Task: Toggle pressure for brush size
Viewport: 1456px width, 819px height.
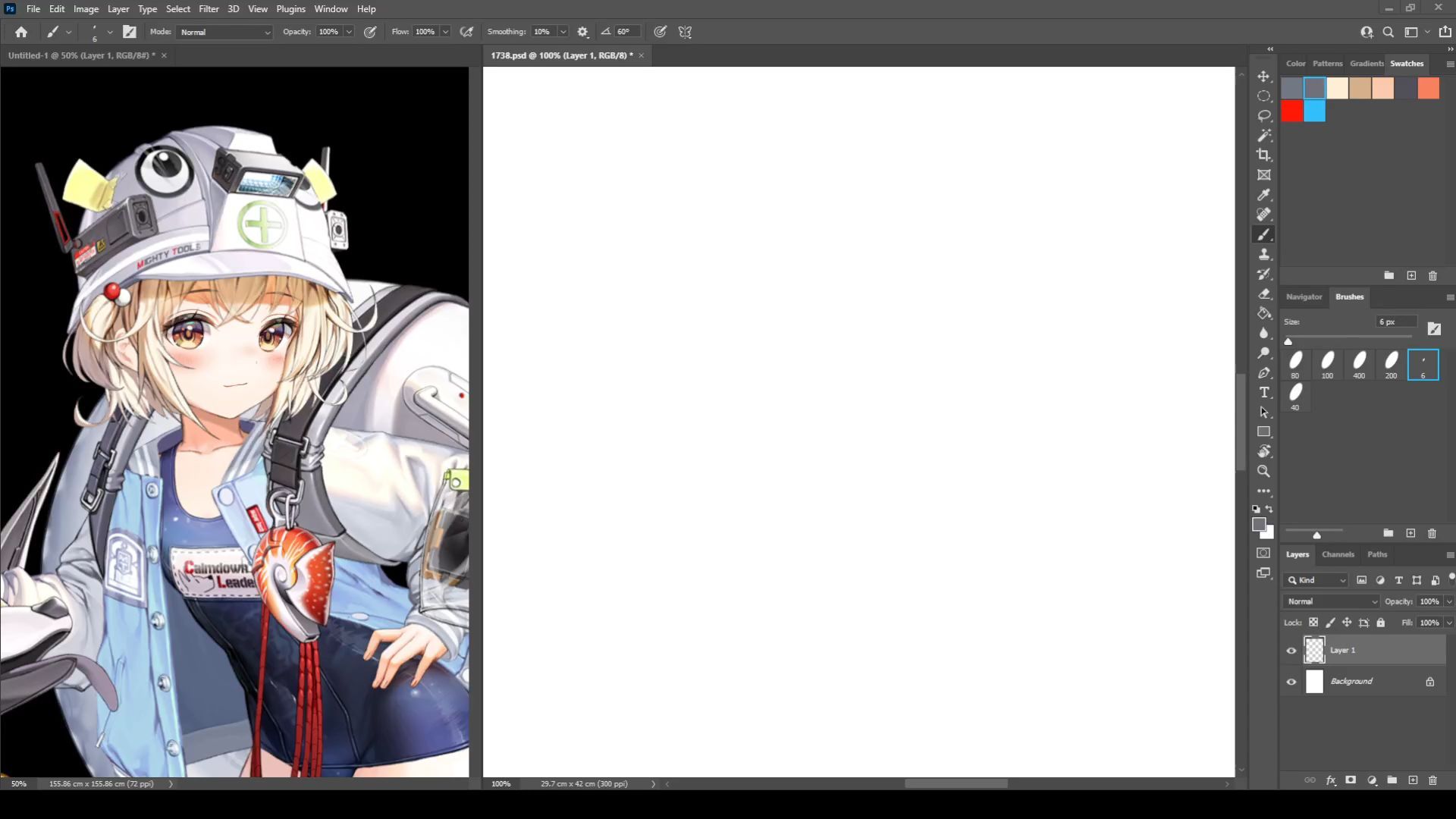Action: (x=661, y=32)
